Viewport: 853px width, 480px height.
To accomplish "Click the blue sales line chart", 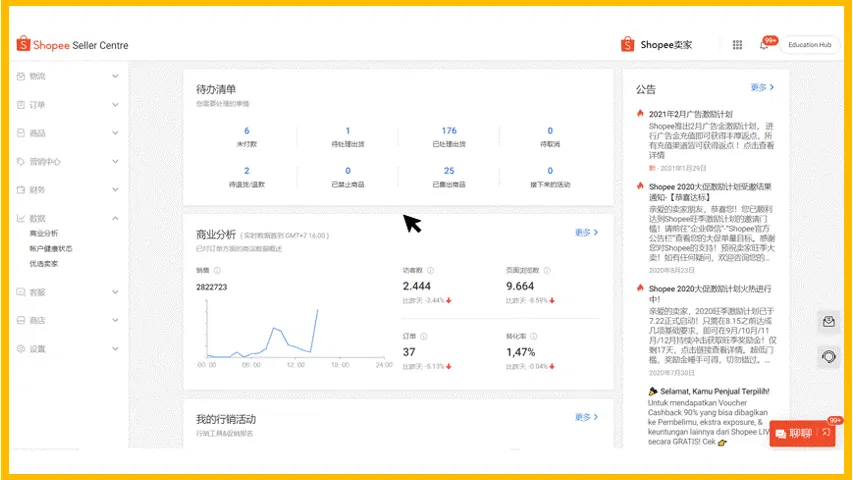I will (263, 333).
